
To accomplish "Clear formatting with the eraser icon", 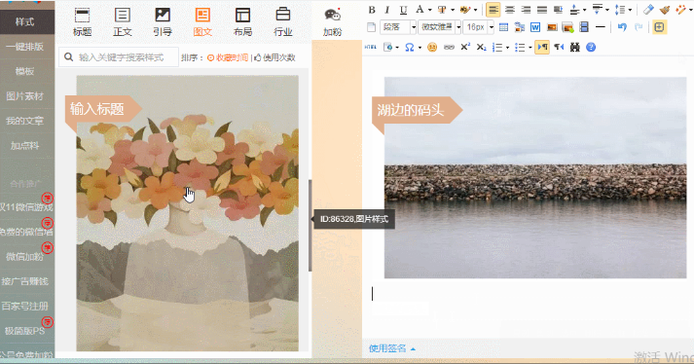I will tap(648, 9).
